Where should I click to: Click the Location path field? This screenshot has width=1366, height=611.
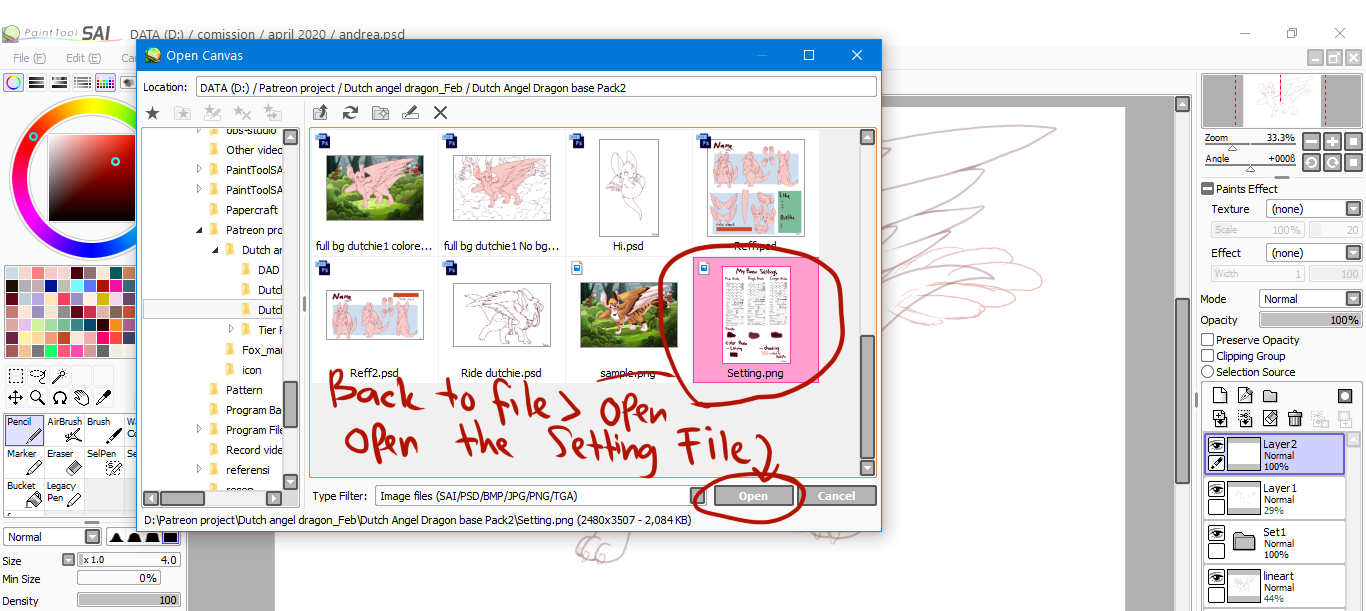pyautogui.click(x=536, y=88)
